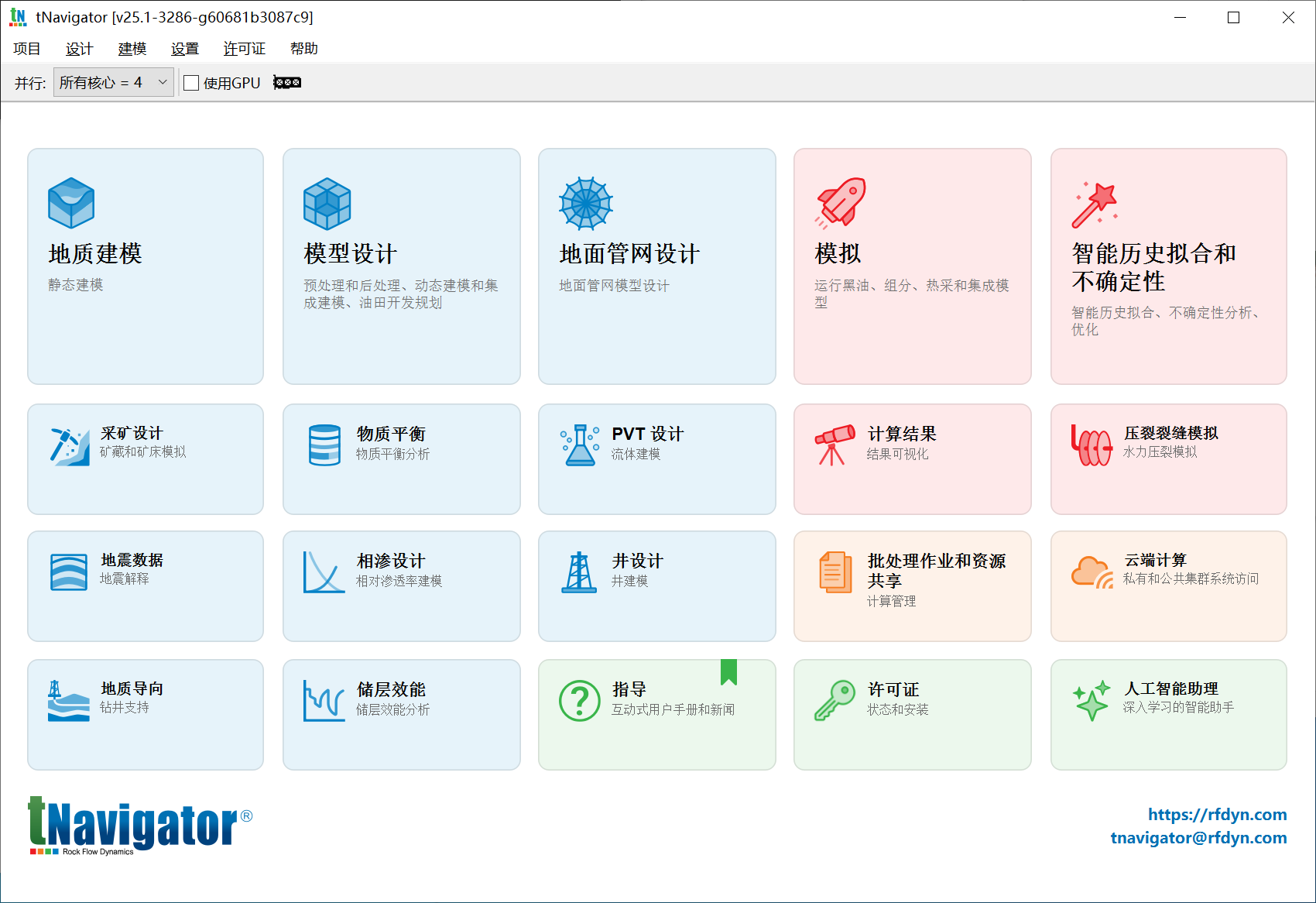The image size is (1316, 903).
Task: Click the 指导 question mark icon
Action: (580, 700)
